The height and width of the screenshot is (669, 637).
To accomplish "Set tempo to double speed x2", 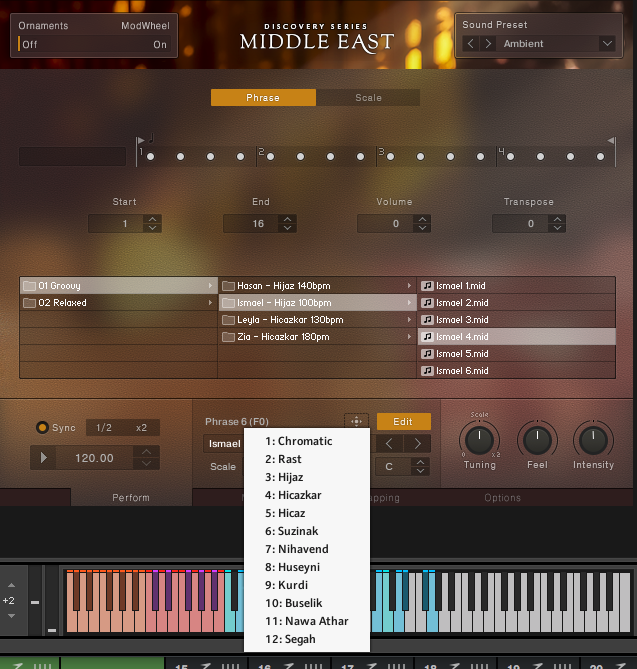I will [141, 428].
